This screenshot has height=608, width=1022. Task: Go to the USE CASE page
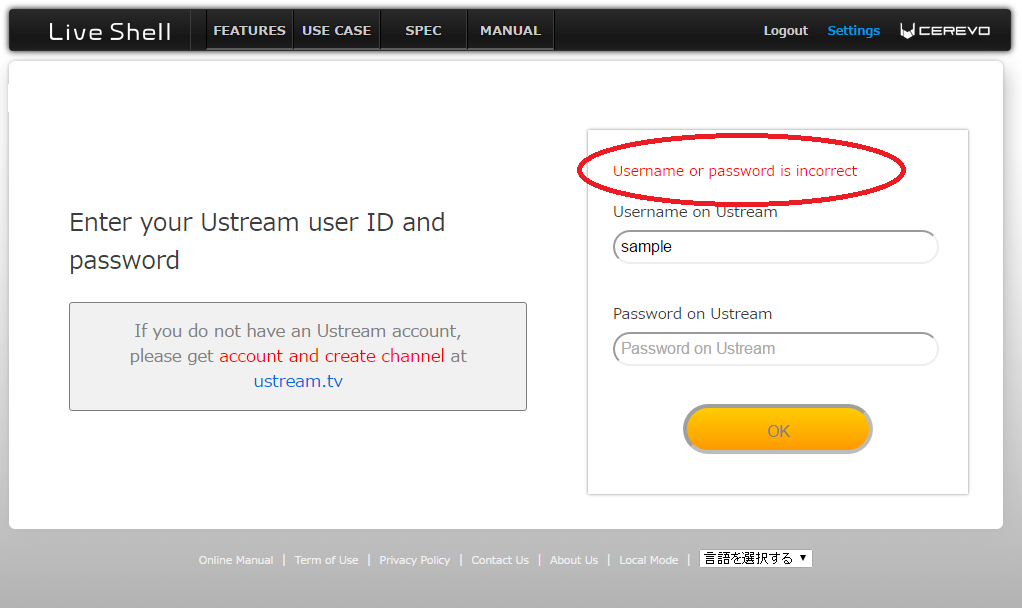pyautogui.click(x=336, y=31)
